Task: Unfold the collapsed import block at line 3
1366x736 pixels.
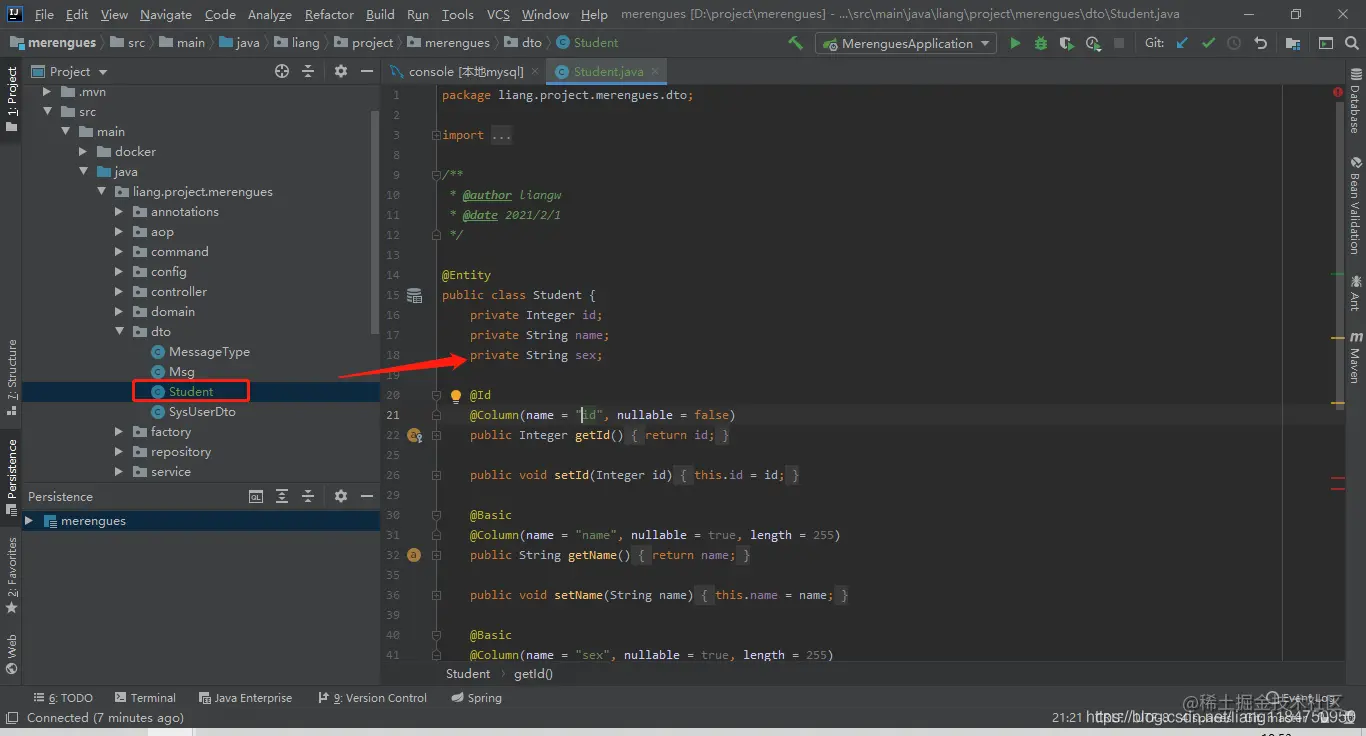Action: 436,135
